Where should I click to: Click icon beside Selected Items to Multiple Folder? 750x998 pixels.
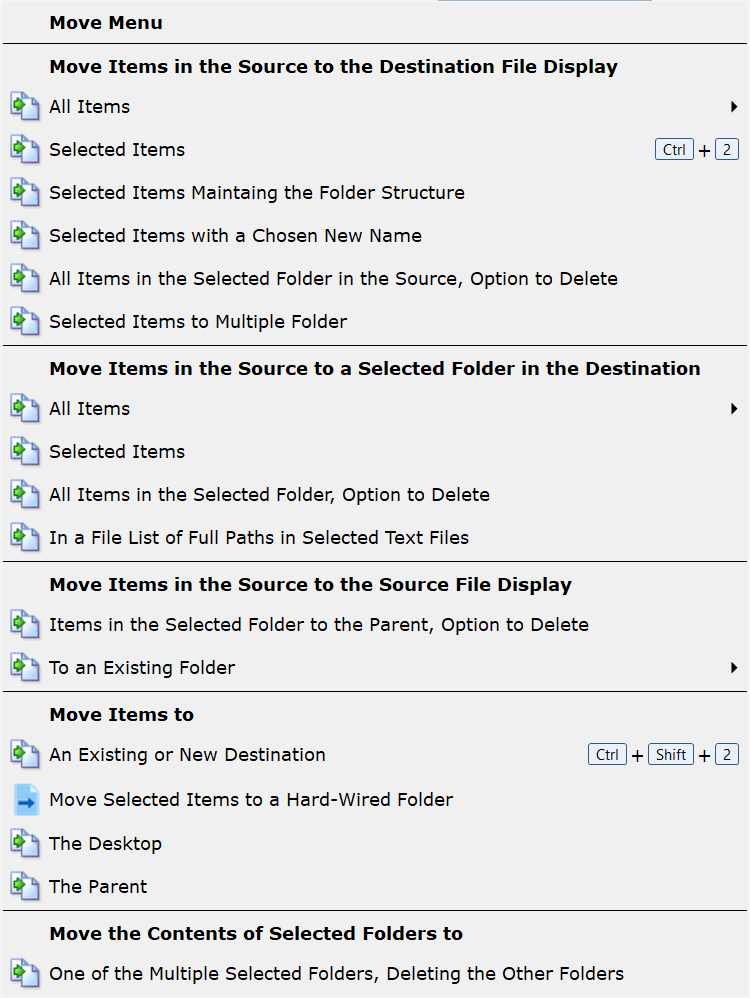coord(25,321)
